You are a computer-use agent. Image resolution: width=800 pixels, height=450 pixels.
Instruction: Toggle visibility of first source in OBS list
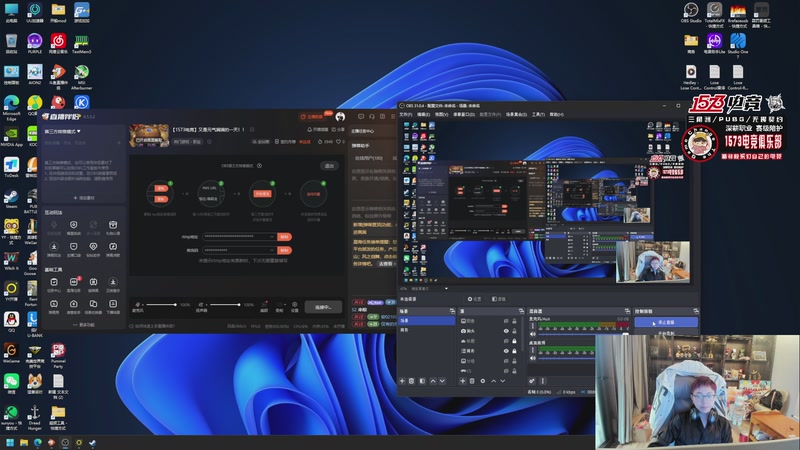tap(506, 321)
